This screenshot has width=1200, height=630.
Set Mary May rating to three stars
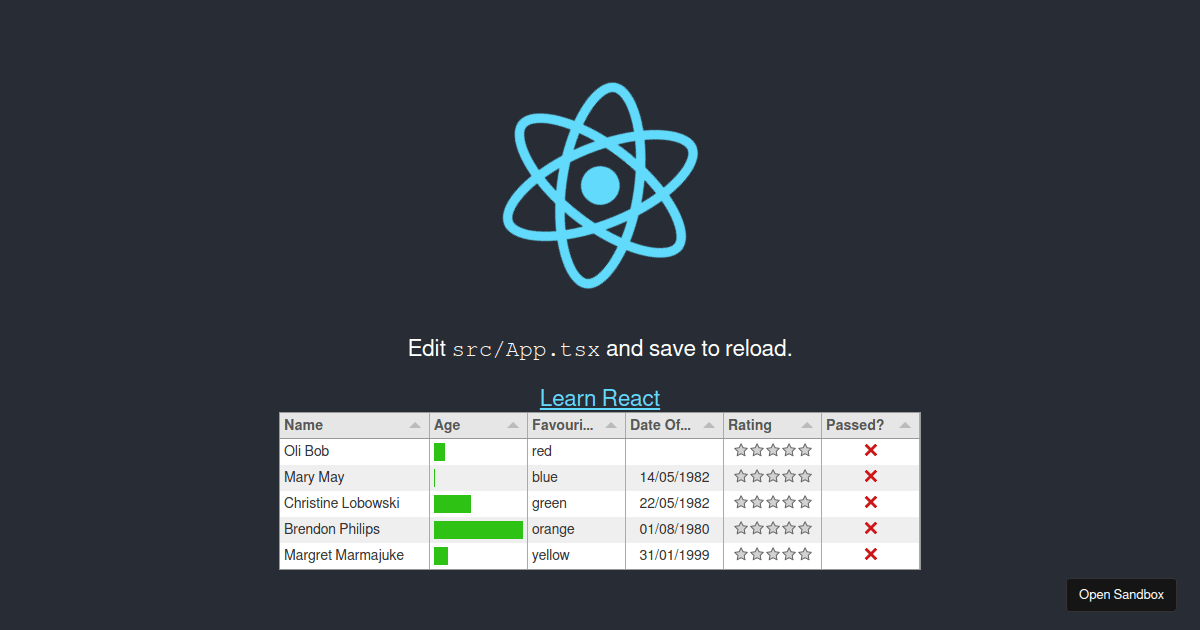click(x=773, y=477)
